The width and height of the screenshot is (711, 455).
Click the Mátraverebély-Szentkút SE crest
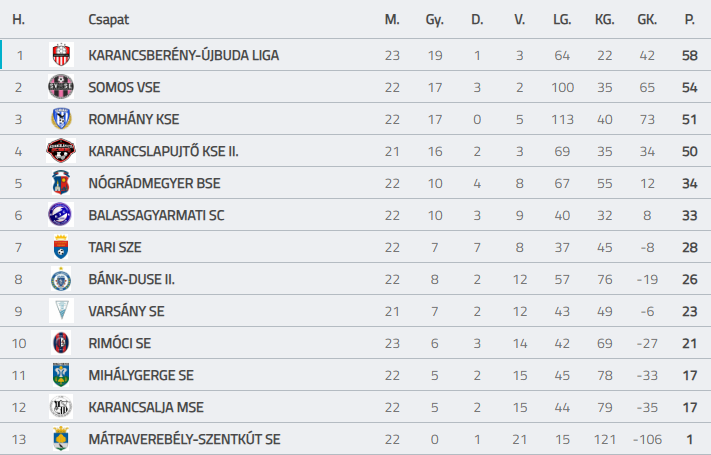[61, 439]
